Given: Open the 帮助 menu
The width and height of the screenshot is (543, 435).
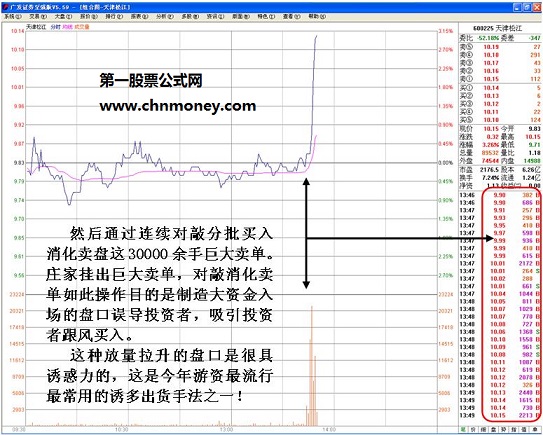Looking at the screenshot, I should pyautogui.click(x=317, y=16).
